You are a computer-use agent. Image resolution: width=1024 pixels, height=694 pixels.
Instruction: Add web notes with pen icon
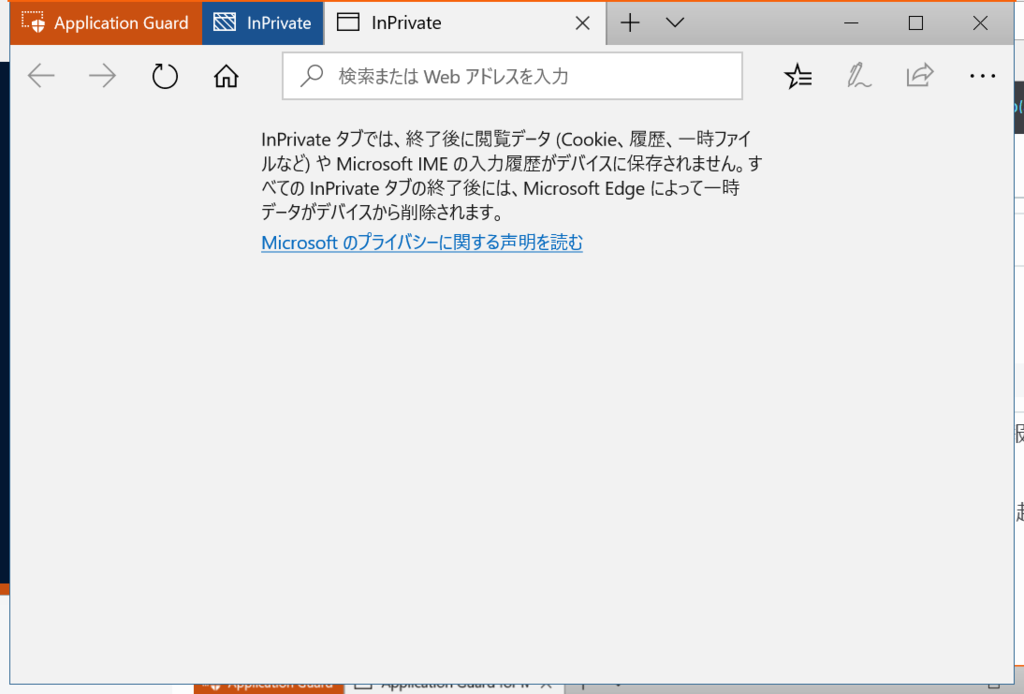859,76
